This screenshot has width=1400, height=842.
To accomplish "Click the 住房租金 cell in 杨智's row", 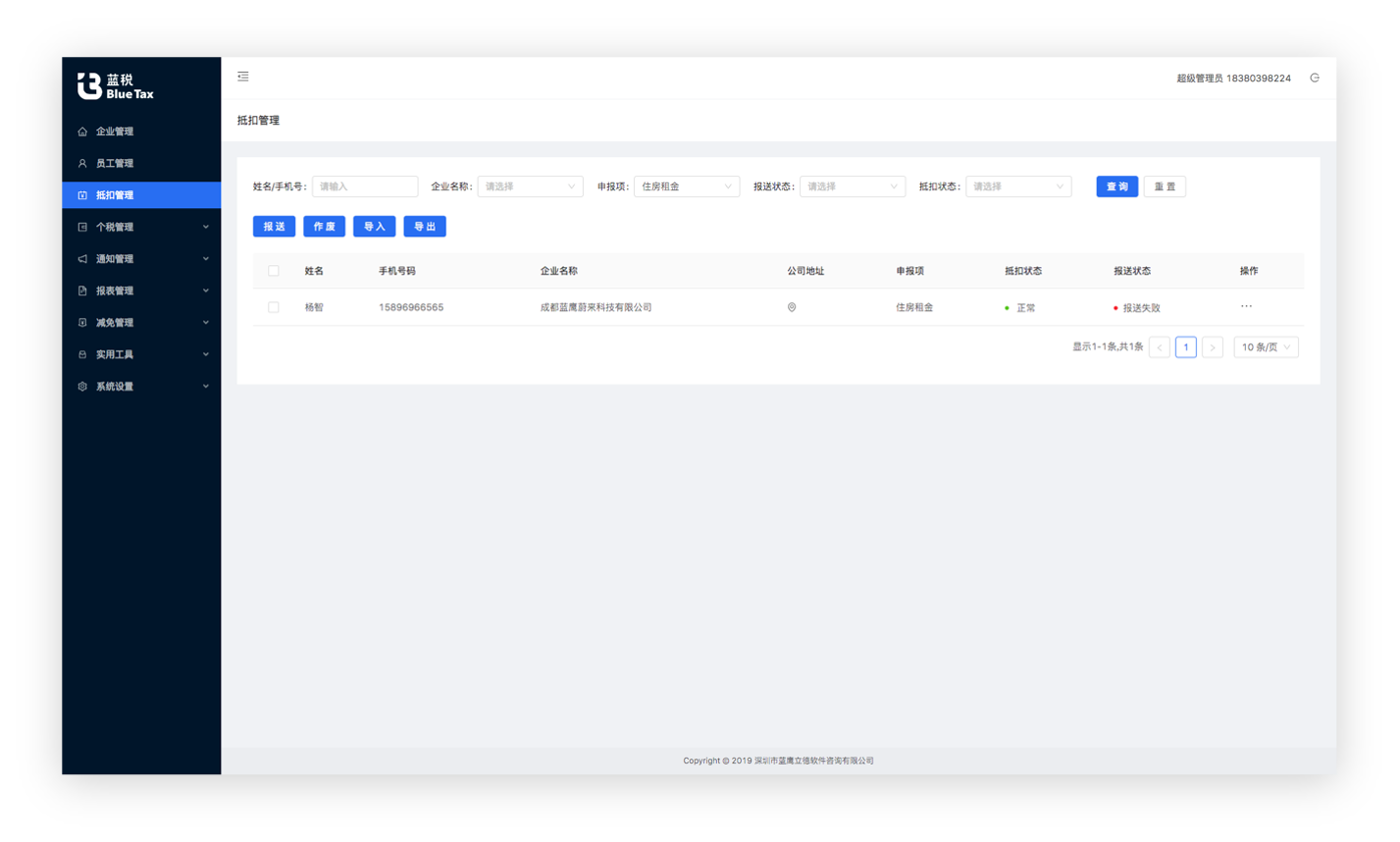I will pyautogui.click(x=914, y=308).
